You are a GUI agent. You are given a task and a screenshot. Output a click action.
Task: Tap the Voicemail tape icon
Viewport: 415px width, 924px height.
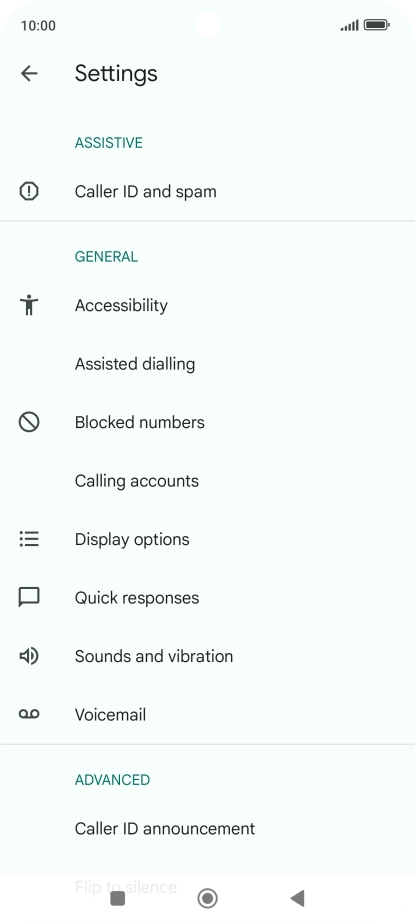click(x=29, y=714)
